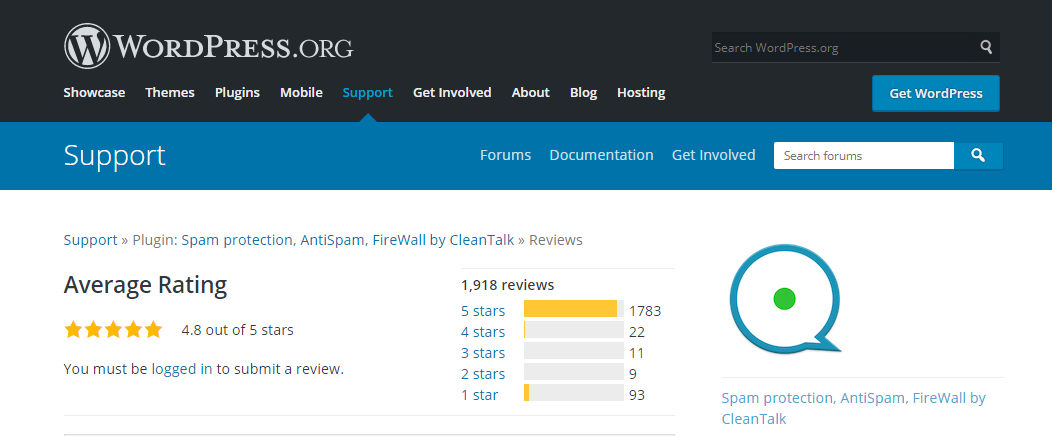Click the 1,918 reviews text

(x=508, y=284)
